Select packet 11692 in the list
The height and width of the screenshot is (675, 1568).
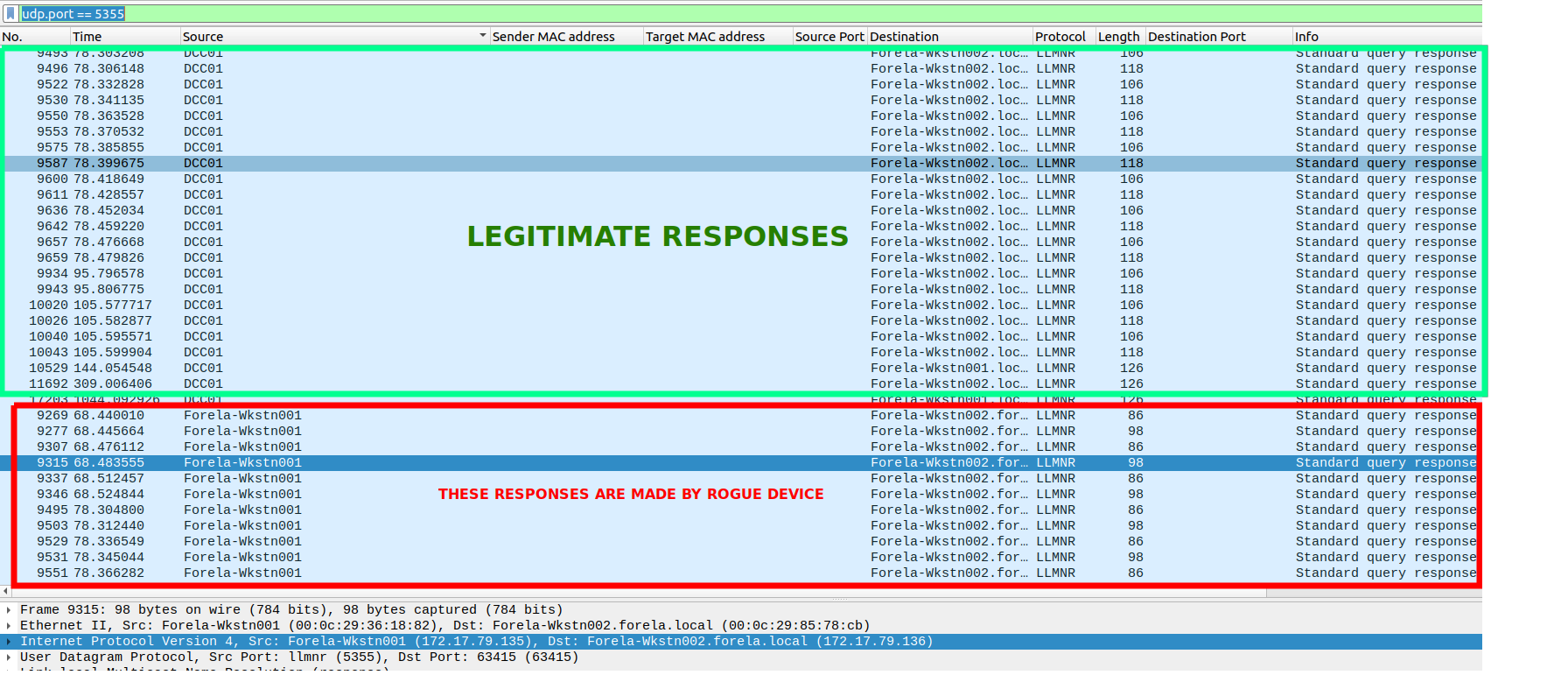525,384
